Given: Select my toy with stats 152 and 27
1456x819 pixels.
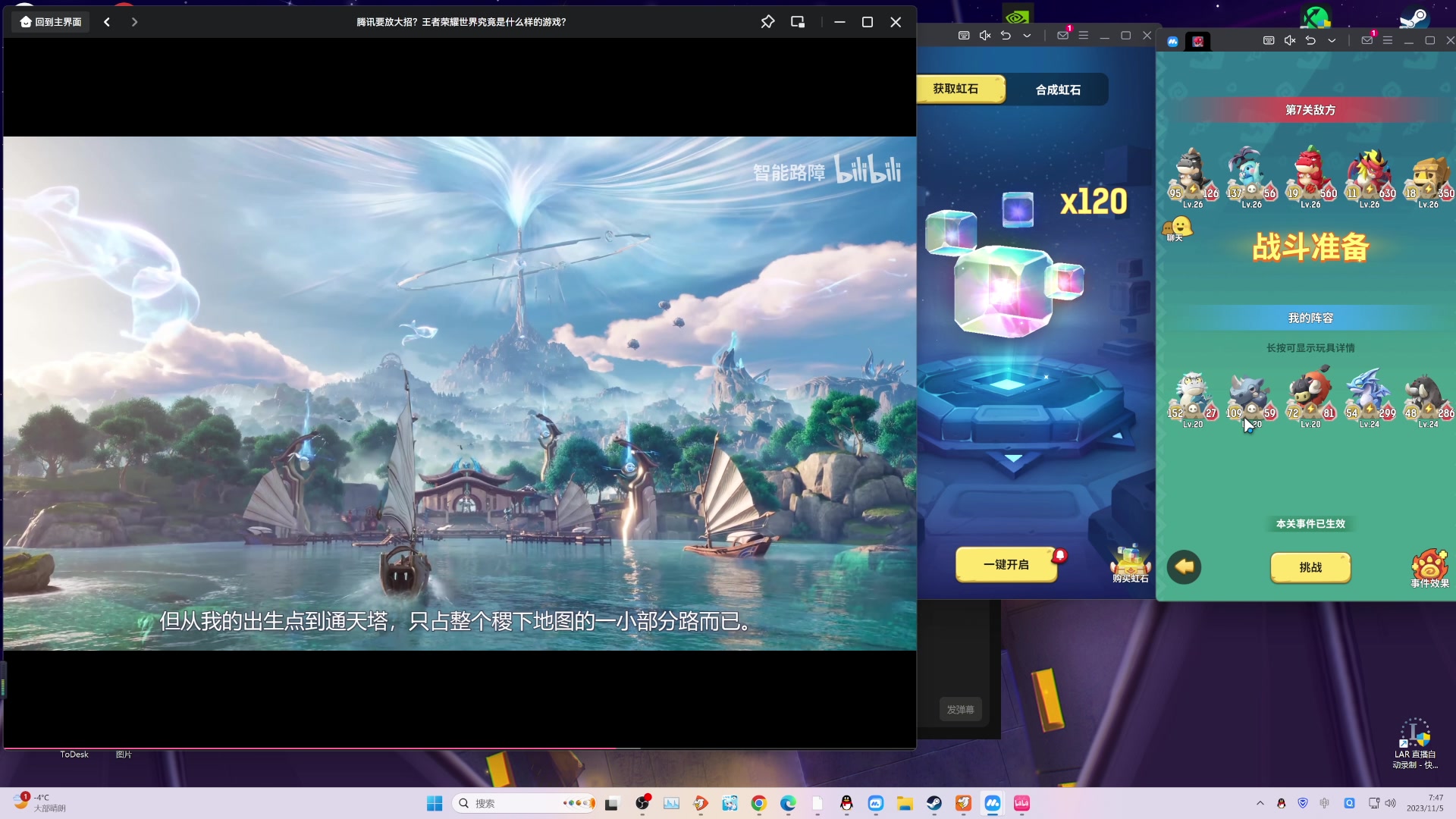Looking at the screenshot, I should (x=1192, y=399).
